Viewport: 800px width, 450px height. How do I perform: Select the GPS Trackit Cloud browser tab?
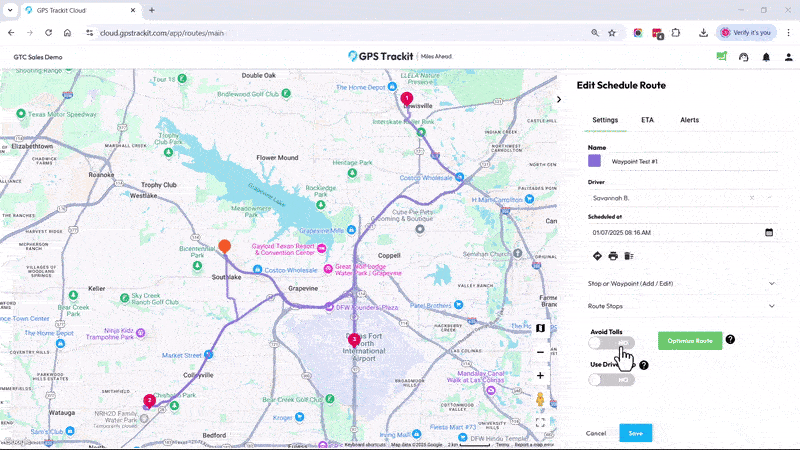point(81,10)
